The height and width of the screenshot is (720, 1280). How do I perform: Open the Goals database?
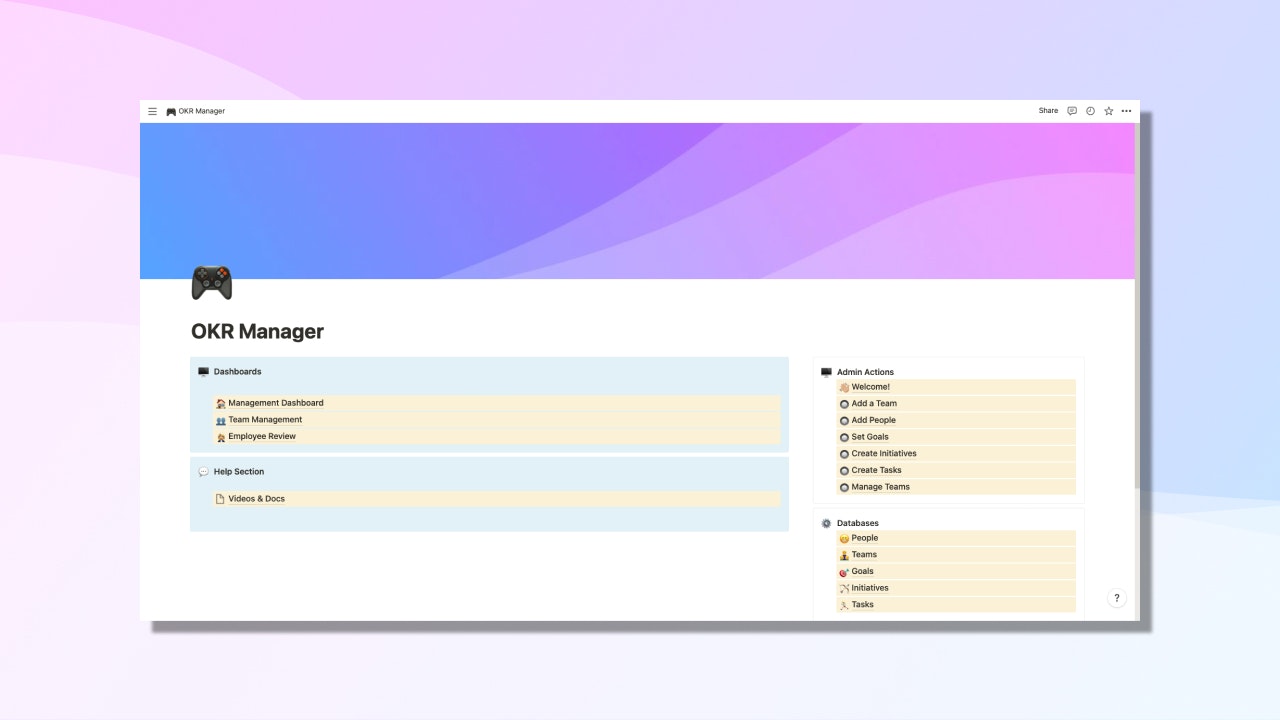(x=956, y=571)
